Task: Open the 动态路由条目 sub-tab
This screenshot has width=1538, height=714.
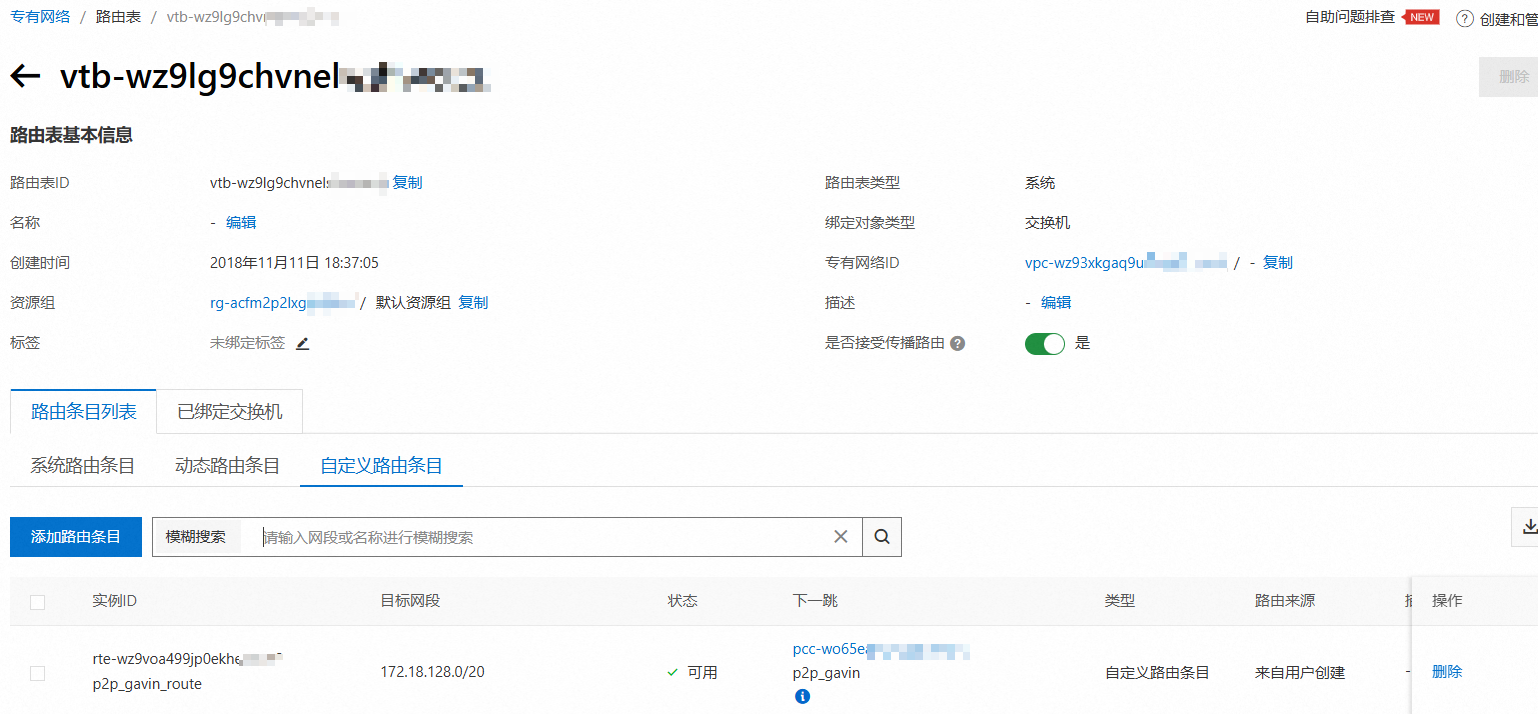Action: pos(227,466)
